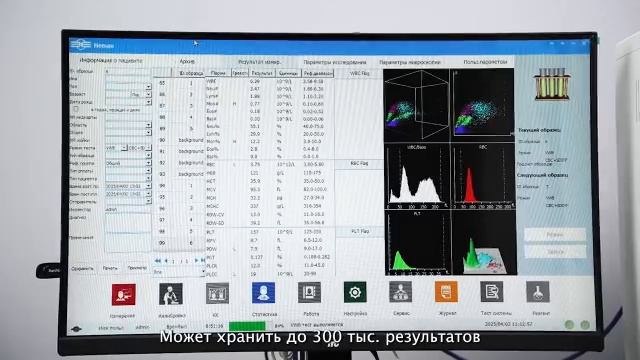Image resolution: width=640 pixels, height=360 pixels.
Task: Jump to last page arrow
Action: tap(202, 260)
